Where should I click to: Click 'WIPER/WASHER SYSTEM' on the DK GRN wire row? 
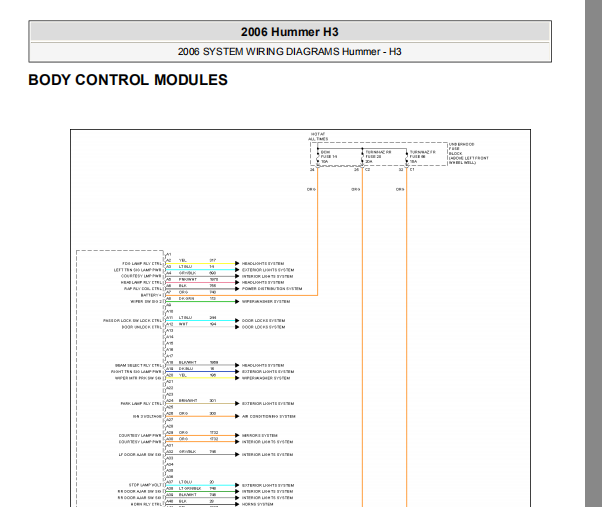pos(266,302)
